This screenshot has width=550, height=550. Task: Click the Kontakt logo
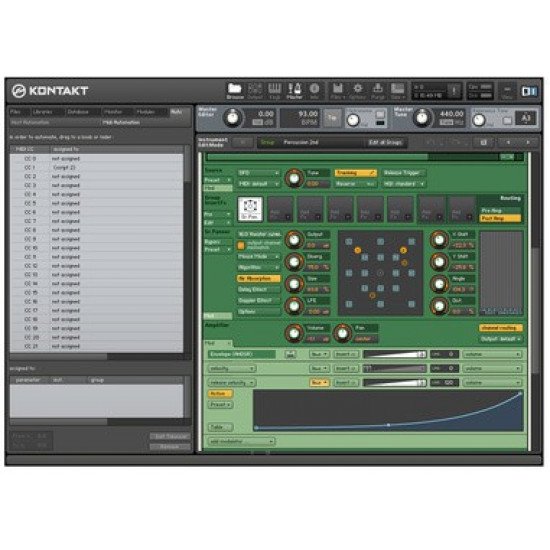pyautogui.click(x=49, y=91)
